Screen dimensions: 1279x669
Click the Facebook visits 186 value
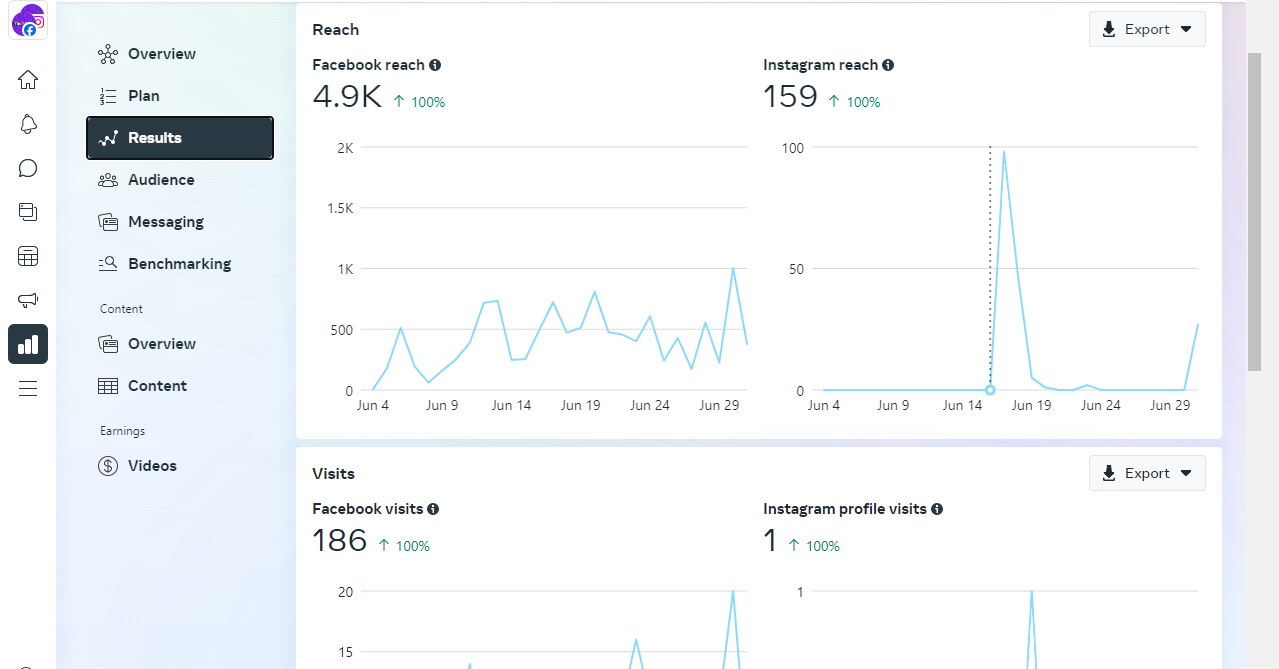click(x=340, y=541)
